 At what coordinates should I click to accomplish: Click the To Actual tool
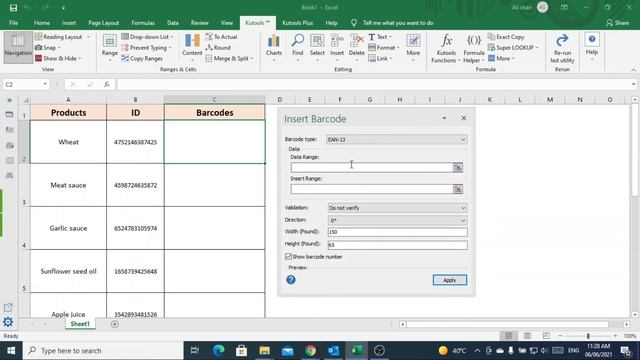click(x=221, y=37)
